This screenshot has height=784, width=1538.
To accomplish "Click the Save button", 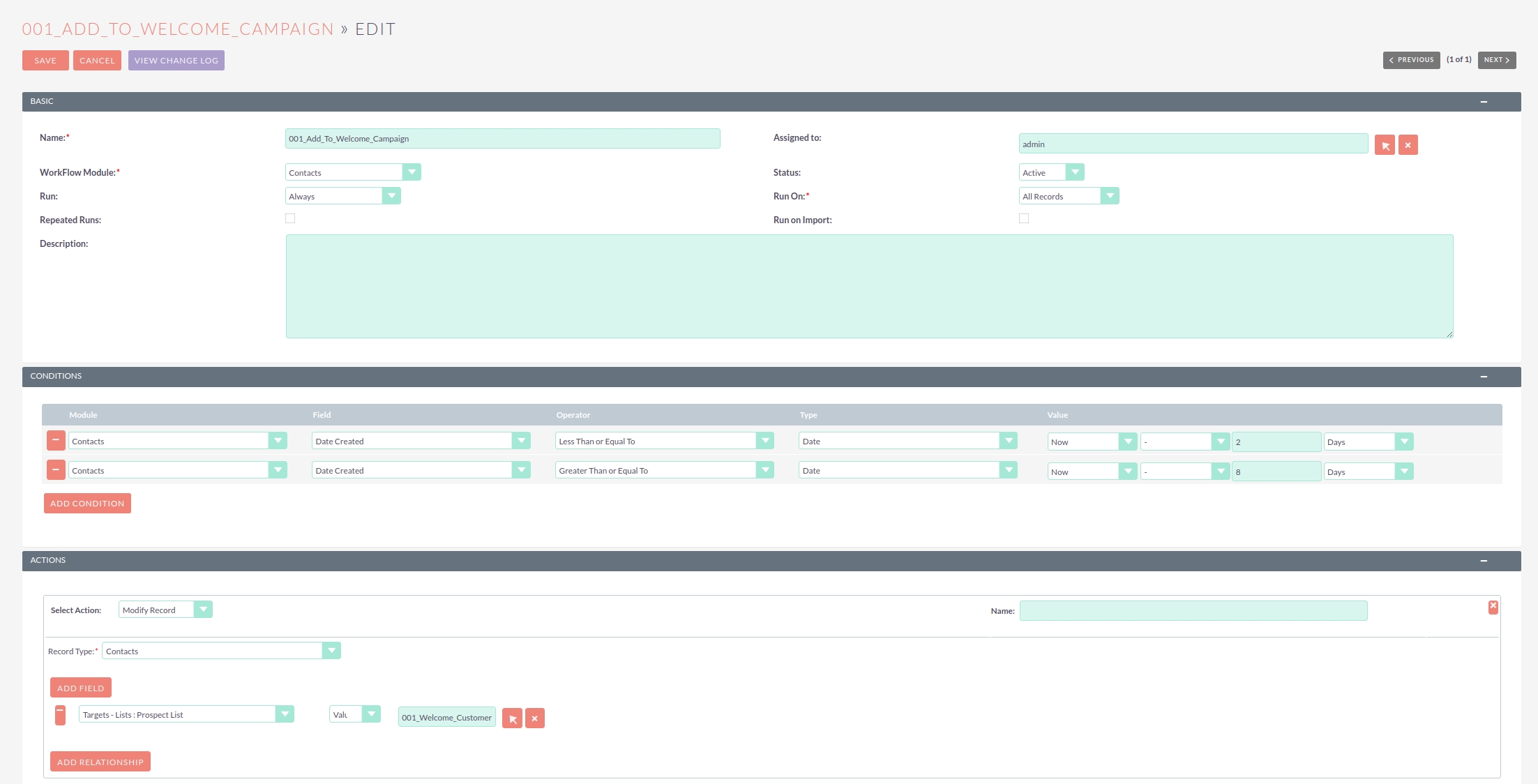I will click(45, 61).
